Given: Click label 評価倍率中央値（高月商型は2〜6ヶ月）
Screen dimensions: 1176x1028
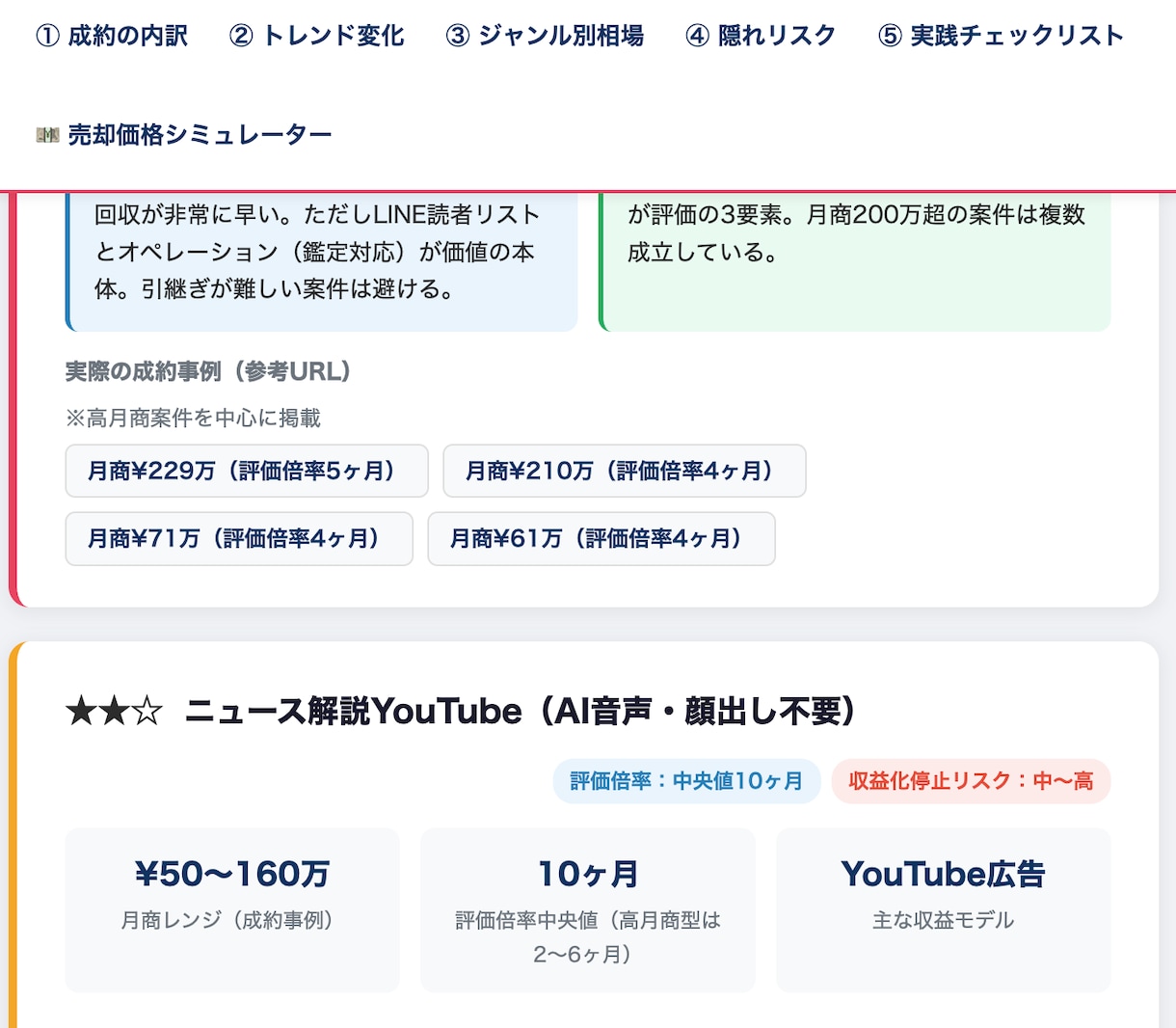Looking at the screenshot, I should point(588,937).
